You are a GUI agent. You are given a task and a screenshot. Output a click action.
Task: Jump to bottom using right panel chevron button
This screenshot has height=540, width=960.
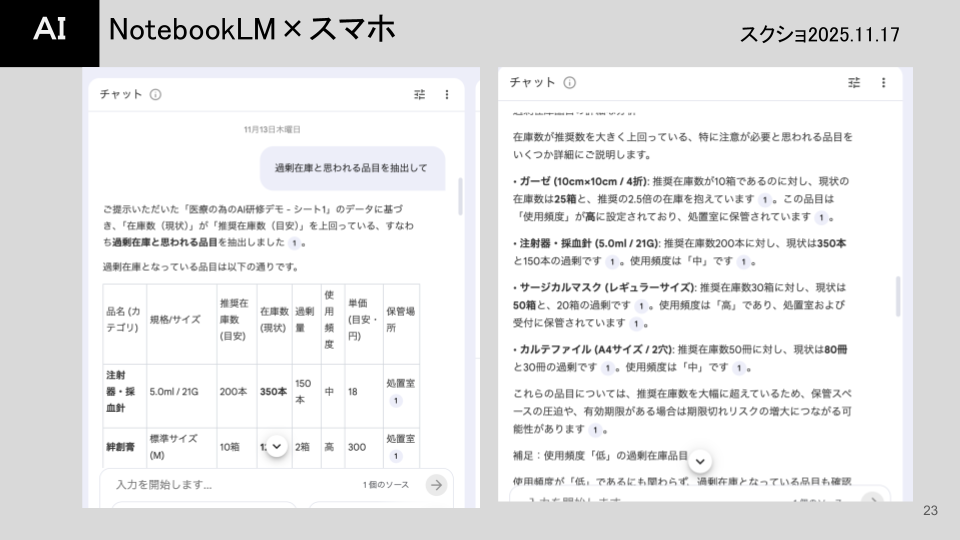(x=701, y=460)
